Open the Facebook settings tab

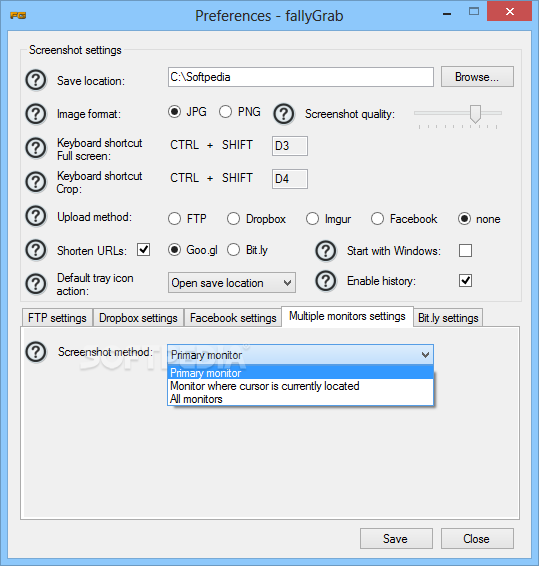pyautogui.click(x=233, y=318)
